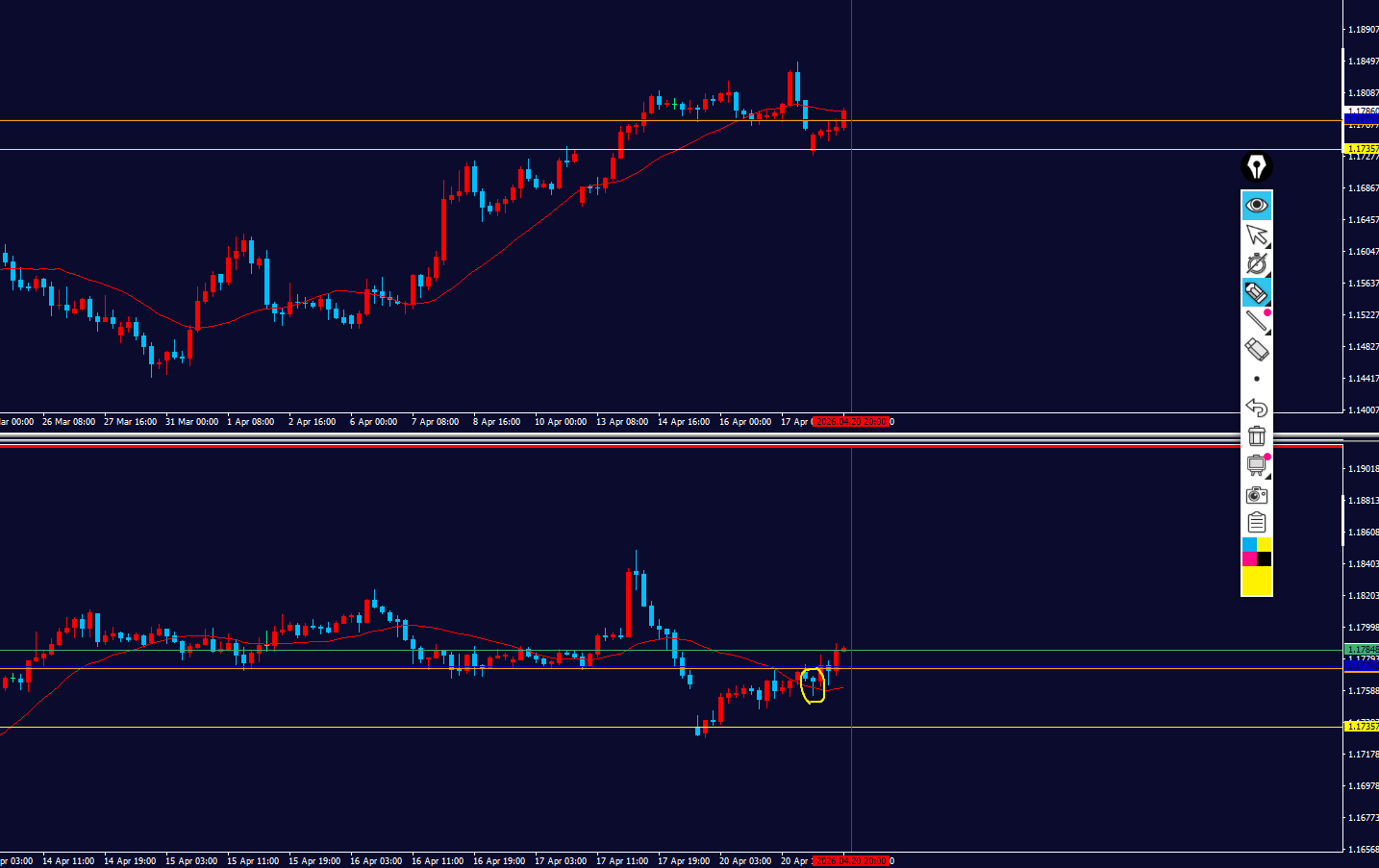
Task: Click the solid yellow current color swatch
Action: pyautogui.click(x=1256, y=582)
